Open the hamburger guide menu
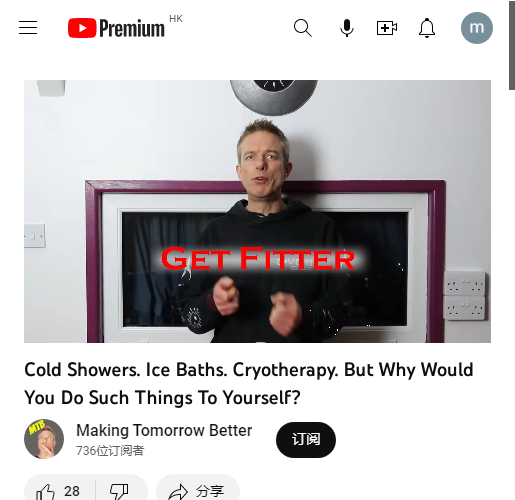Screen dimensions: 515x500 pos(28,28)
